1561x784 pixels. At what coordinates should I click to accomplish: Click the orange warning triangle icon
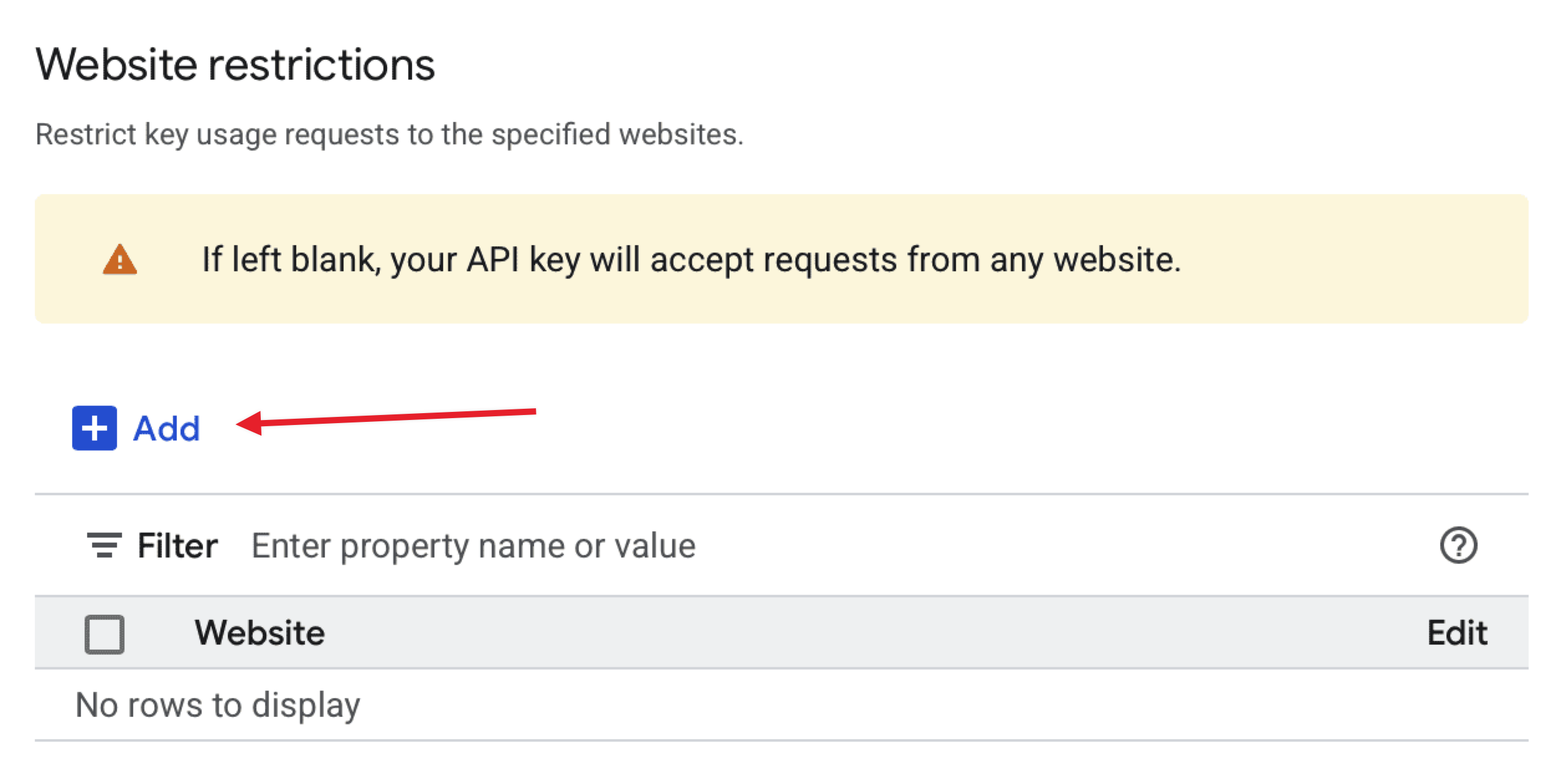click(x=120, y=259)
